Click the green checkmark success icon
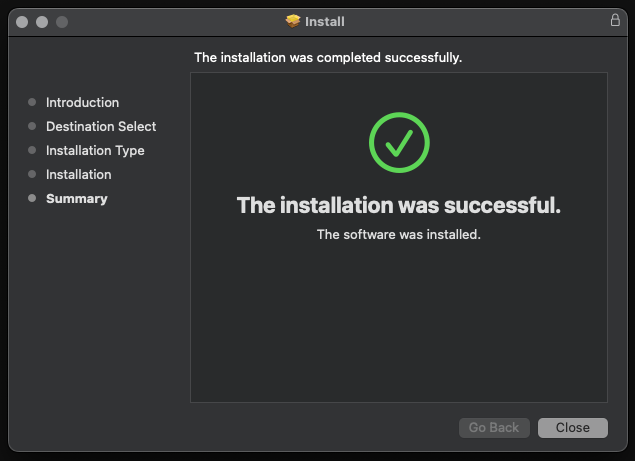635x461 pixels. [x=399, y=143]
